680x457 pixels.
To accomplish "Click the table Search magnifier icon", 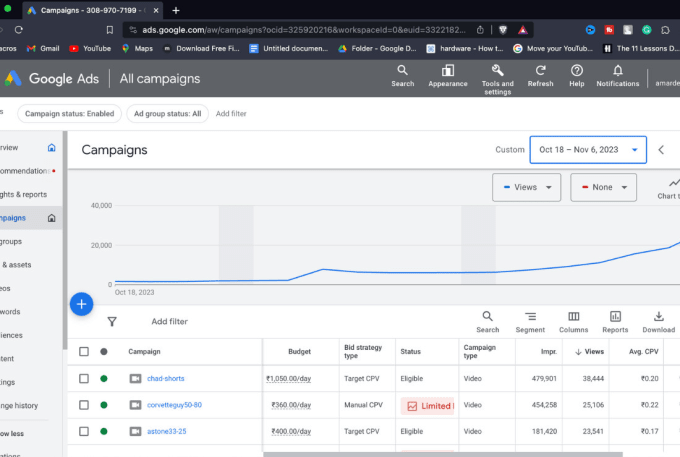I will click(x=487, y=322).
